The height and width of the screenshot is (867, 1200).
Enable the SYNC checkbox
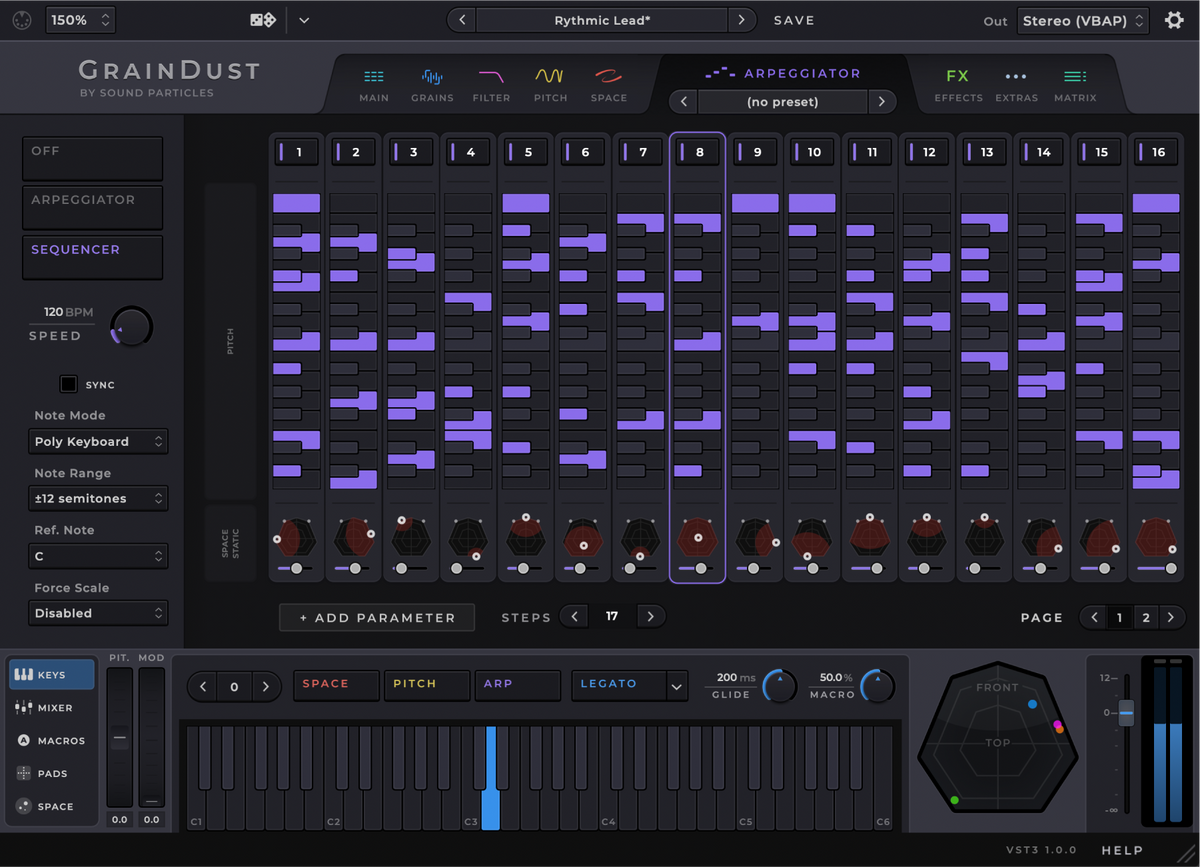[68, 383]
